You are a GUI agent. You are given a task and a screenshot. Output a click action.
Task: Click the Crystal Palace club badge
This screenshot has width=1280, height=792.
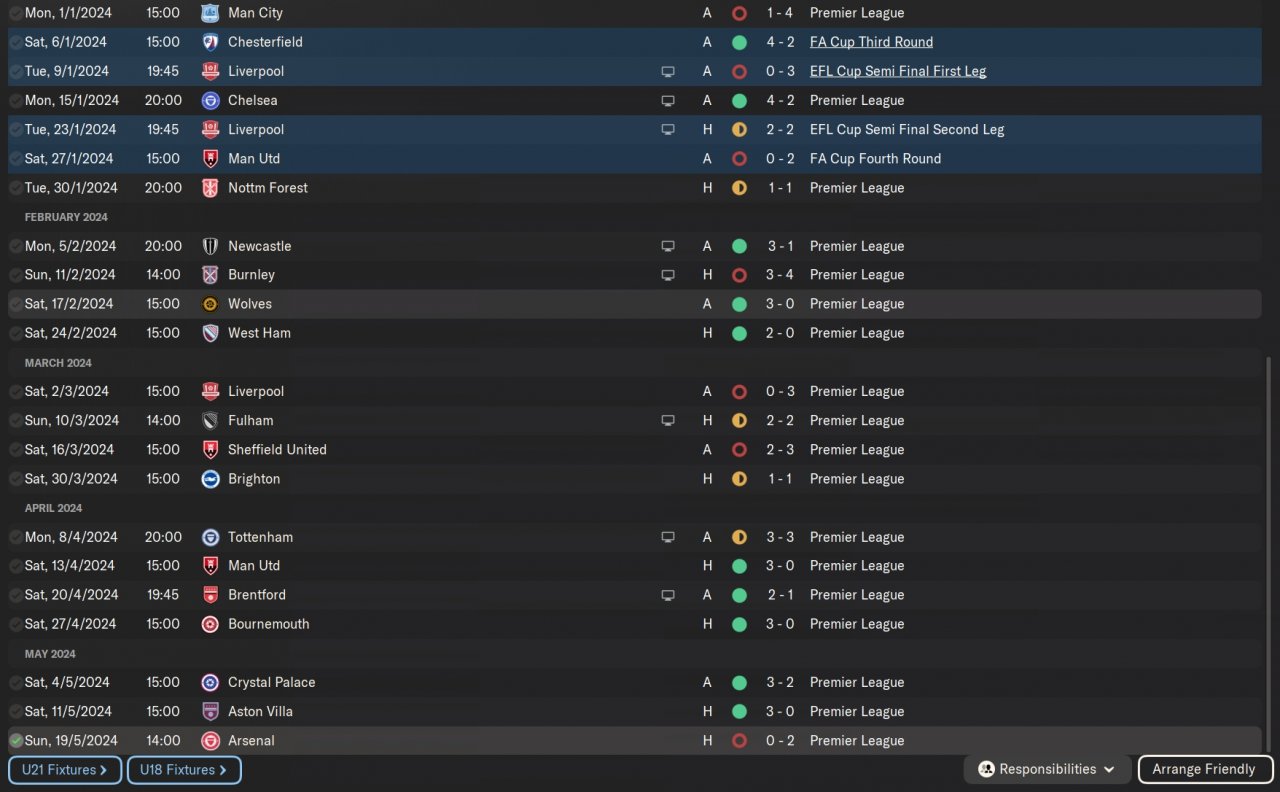pyautogui.click(x=210, y=683)
